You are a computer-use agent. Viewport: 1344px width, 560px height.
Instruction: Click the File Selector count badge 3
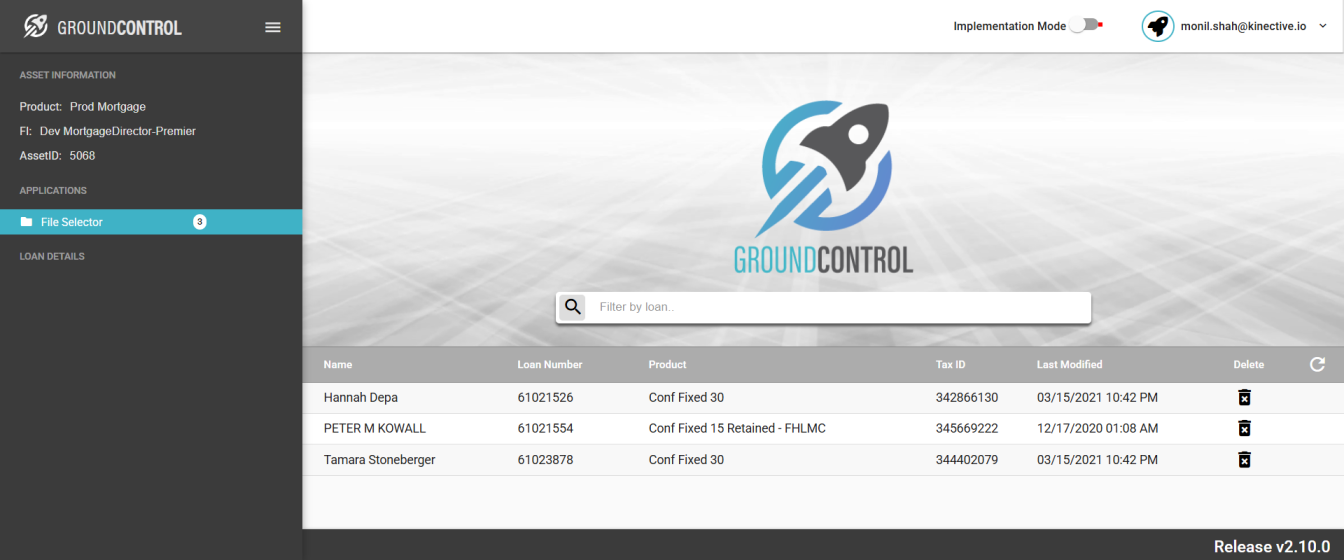pyautogui.click(x=200, y=222)
